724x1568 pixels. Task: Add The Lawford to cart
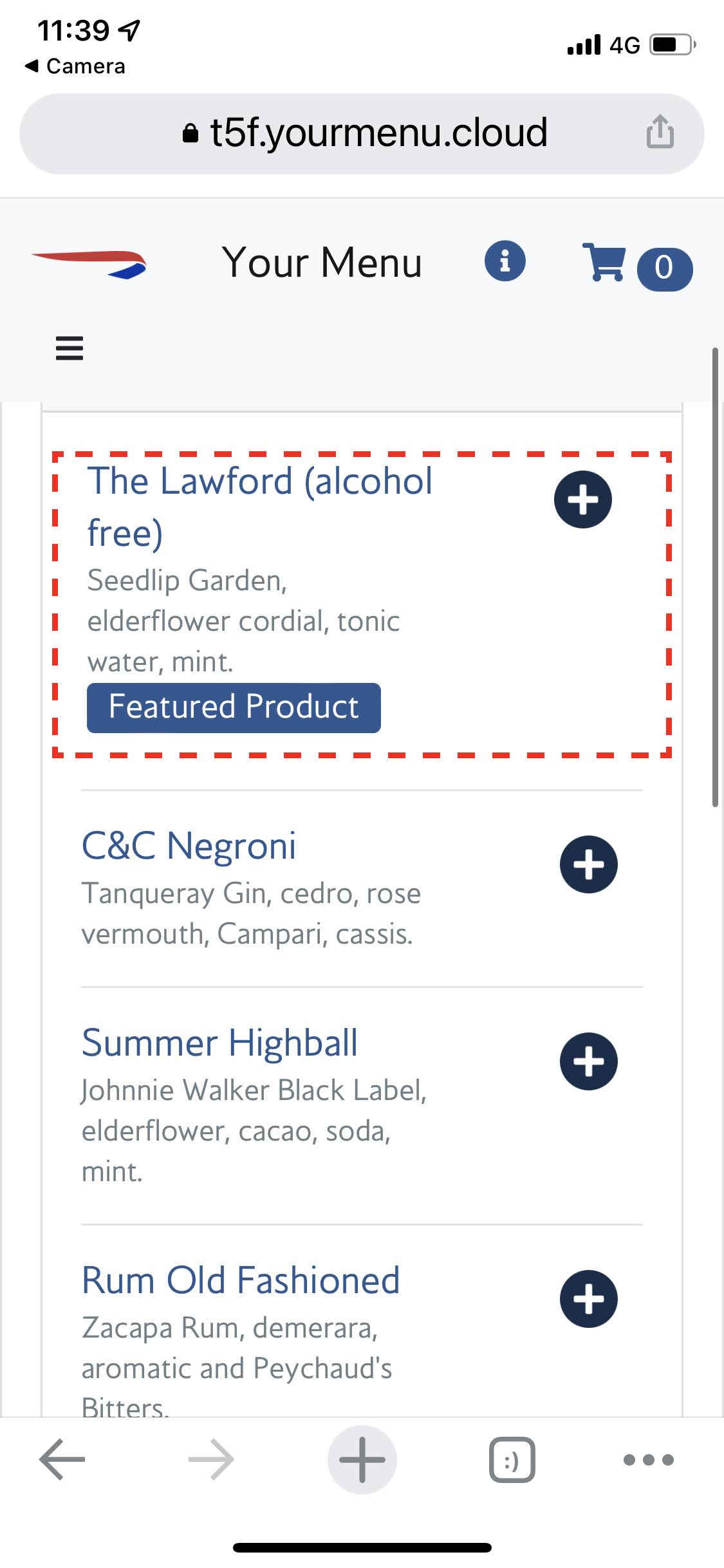tap(582, 499)
